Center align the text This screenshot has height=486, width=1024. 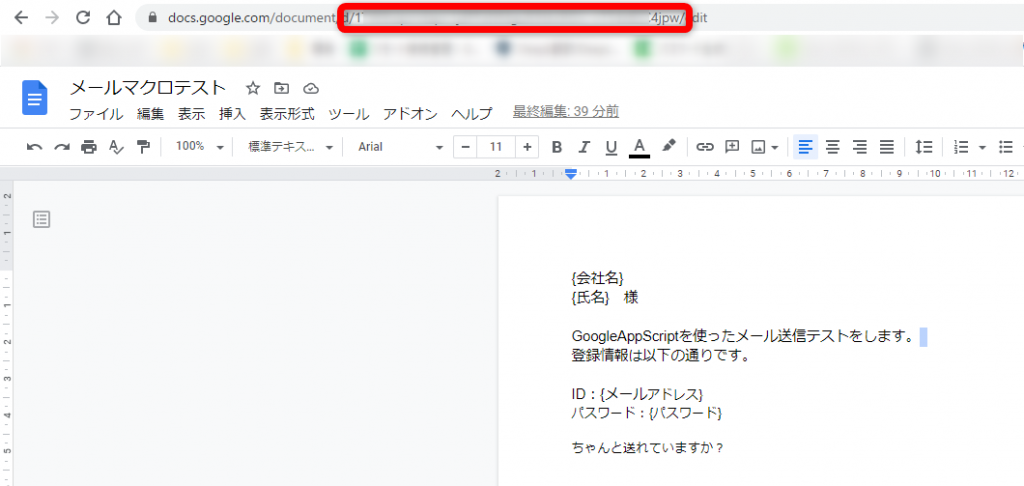click(833, 147)
